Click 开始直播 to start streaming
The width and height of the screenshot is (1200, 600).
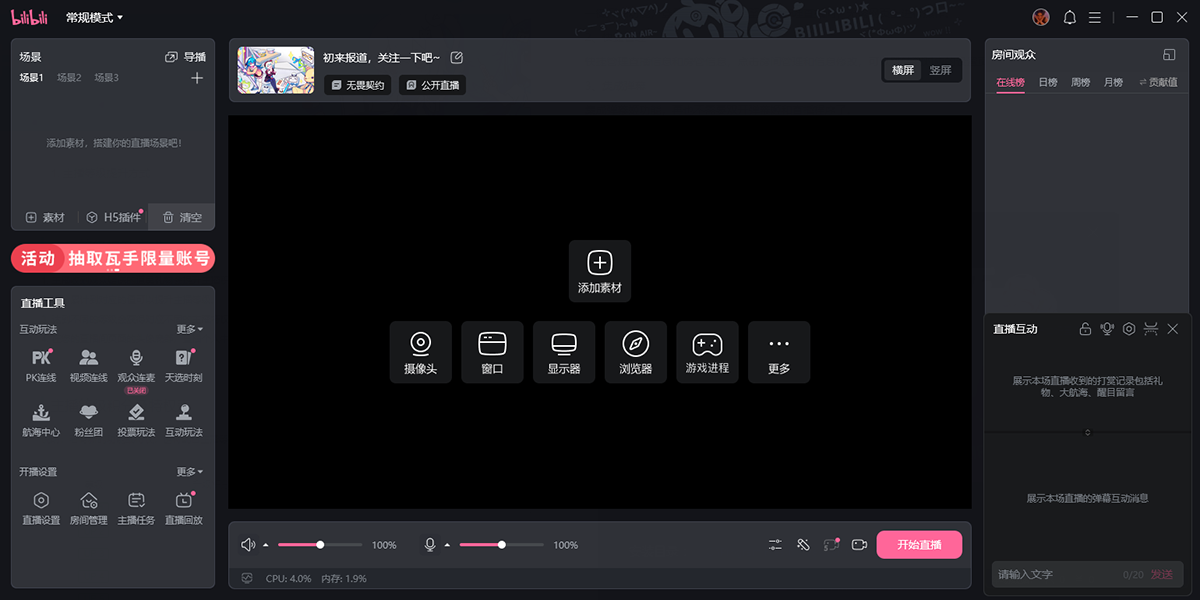tap(919, 545)
